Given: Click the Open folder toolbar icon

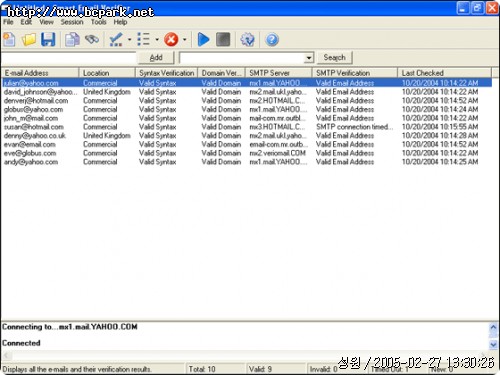Looking at the screenshot, I should click(x=29, y=40).
